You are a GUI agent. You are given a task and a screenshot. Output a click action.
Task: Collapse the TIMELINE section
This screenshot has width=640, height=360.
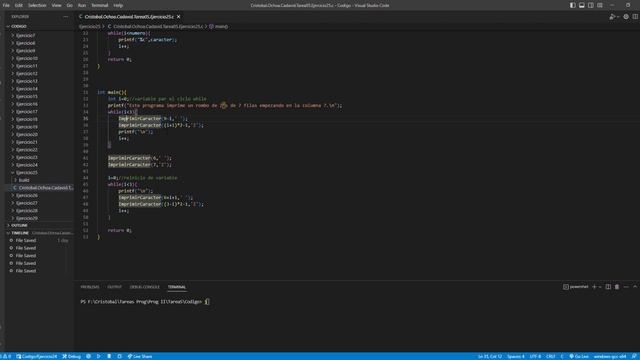pyautogui.click(x=39, y=233)
